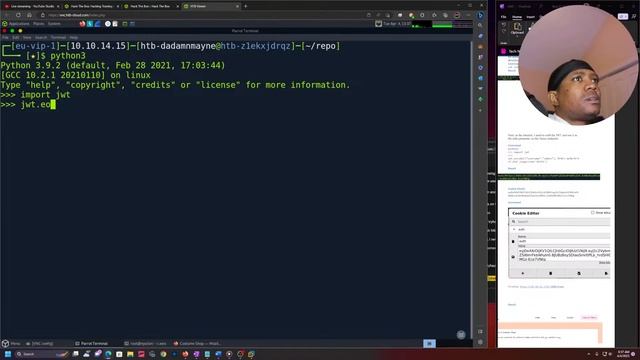Select the OneNote Home tab

(x=517, y=17)
